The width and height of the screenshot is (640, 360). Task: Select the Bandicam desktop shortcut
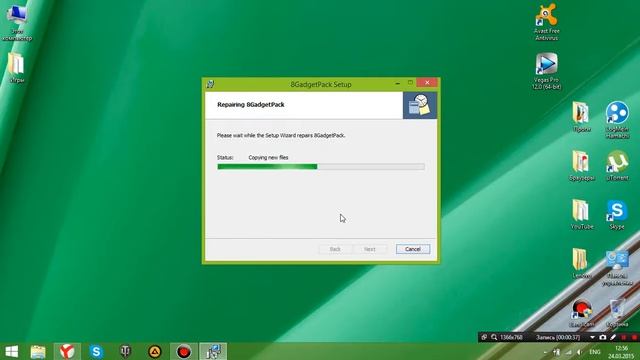[x=581, y=313]
